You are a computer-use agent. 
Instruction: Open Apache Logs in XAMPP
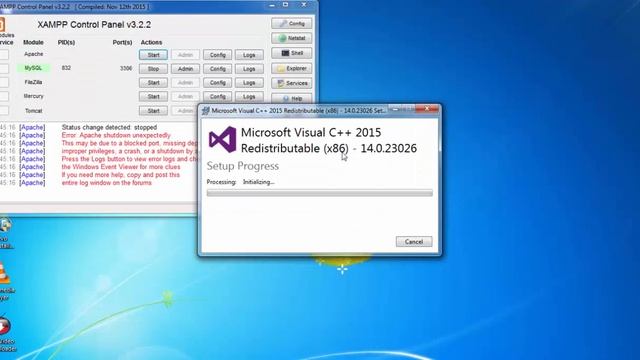pyautogui.click(x=249, y=55)
